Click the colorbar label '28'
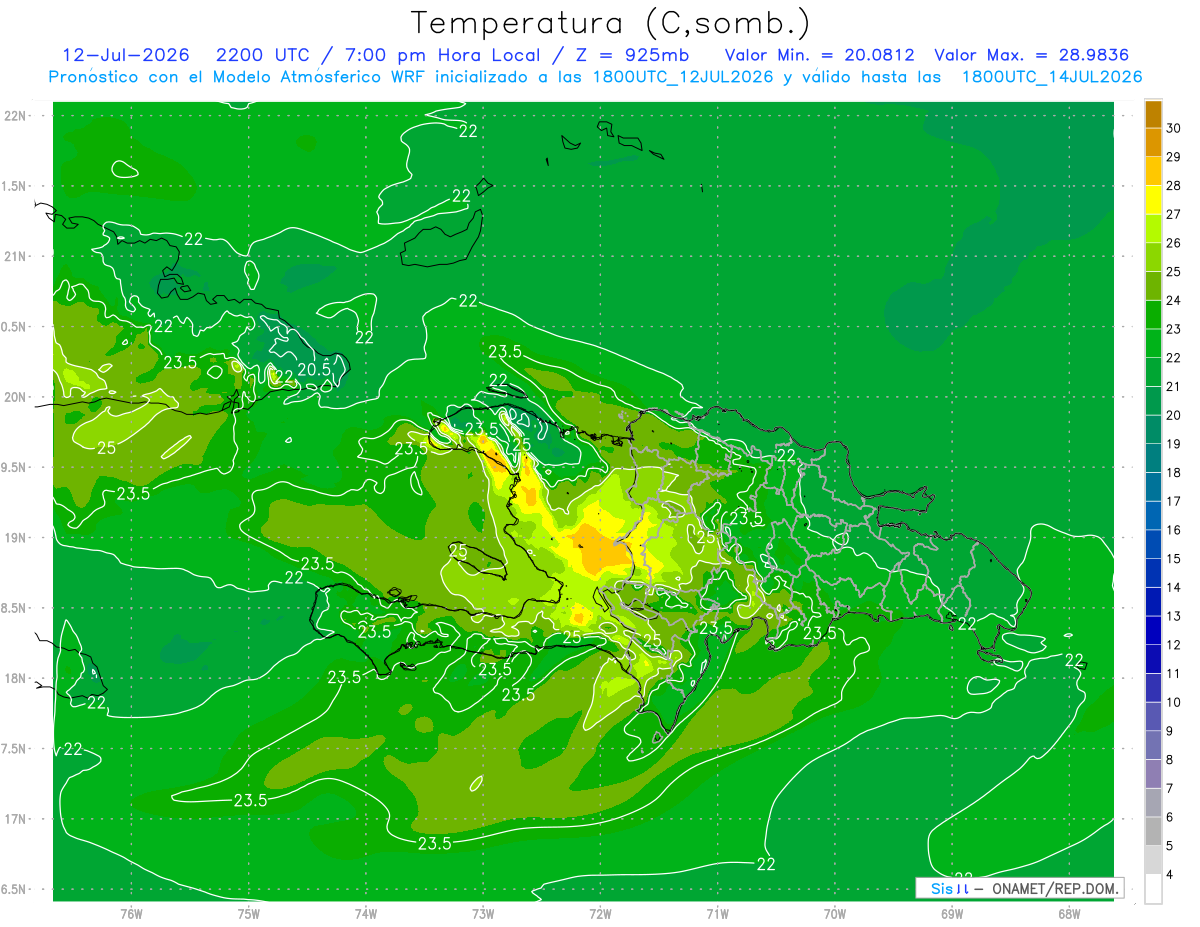 [1173, 185]
